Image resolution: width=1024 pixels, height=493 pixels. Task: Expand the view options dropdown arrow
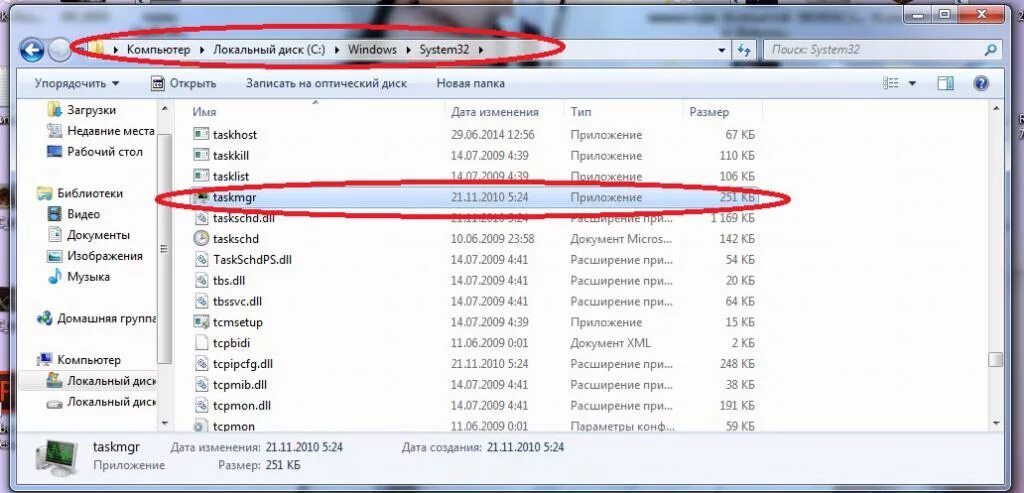[x=912, y=84]
